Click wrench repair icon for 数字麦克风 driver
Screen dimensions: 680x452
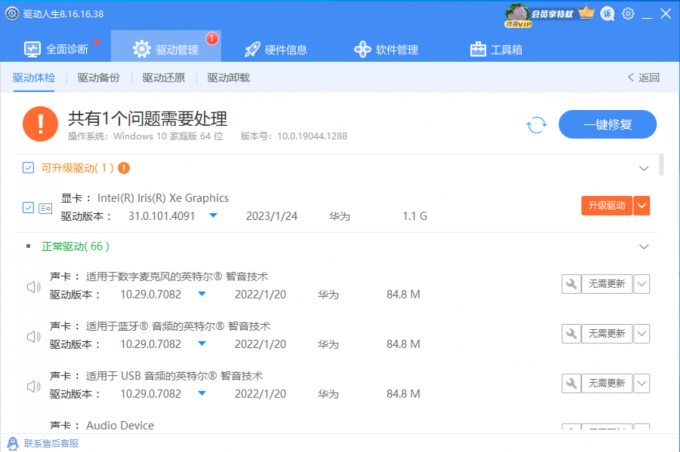571,284
